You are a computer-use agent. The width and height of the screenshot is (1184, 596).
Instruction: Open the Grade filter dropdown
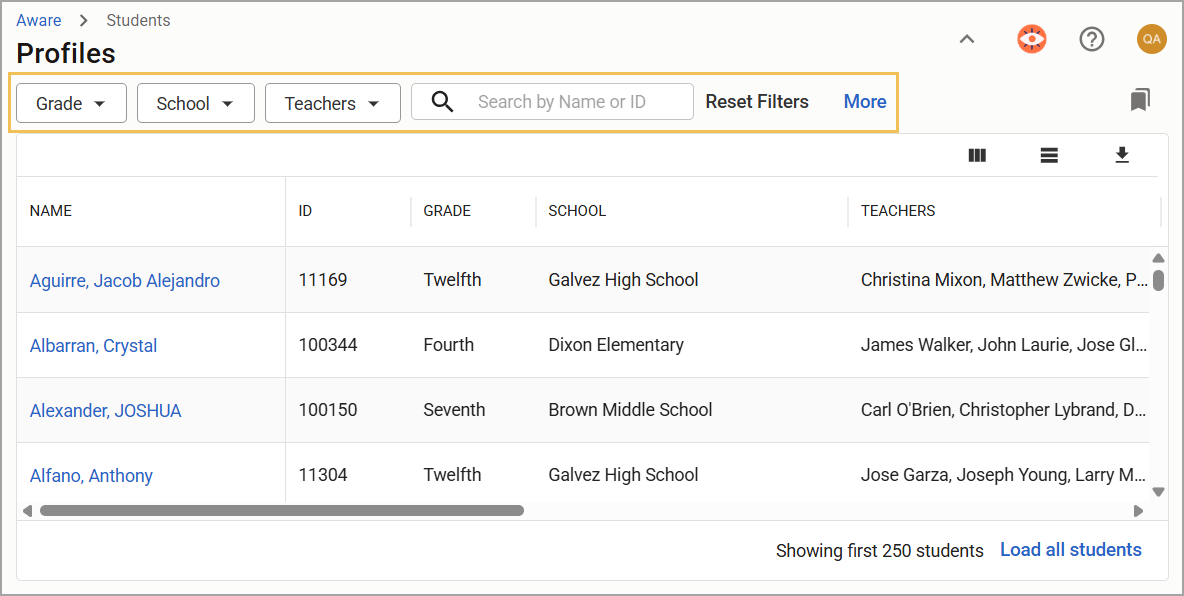coord(71,103)
